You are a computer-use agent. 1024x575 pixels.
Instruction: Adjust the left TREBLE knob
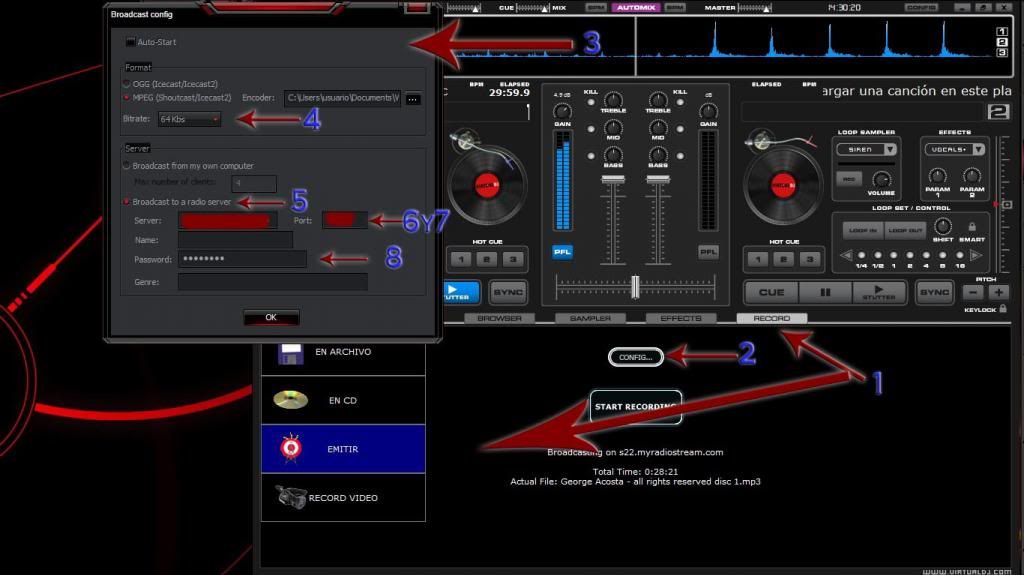pyautogui.click(x=613, y=99)
